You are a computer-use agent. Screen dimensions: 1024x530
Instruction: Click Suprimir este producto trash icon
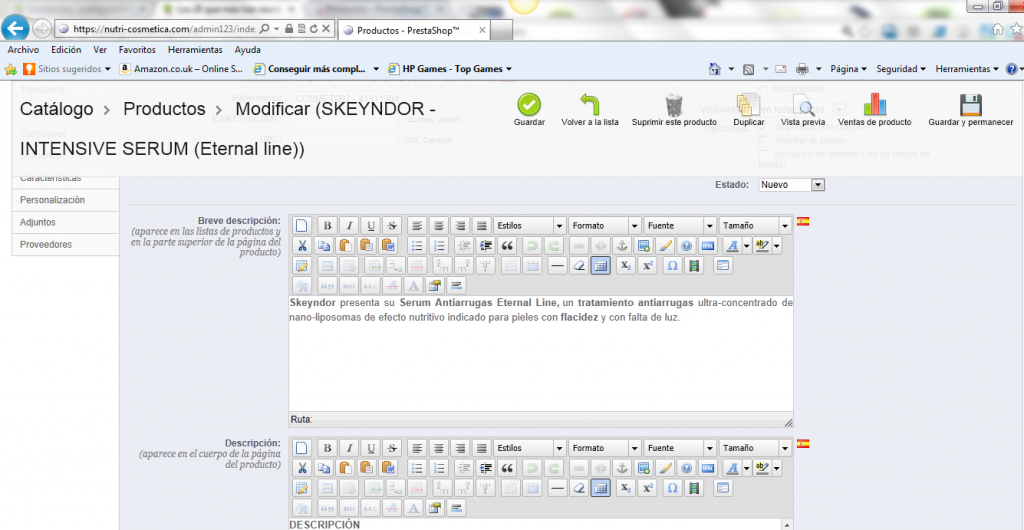[x=674, y=104]
